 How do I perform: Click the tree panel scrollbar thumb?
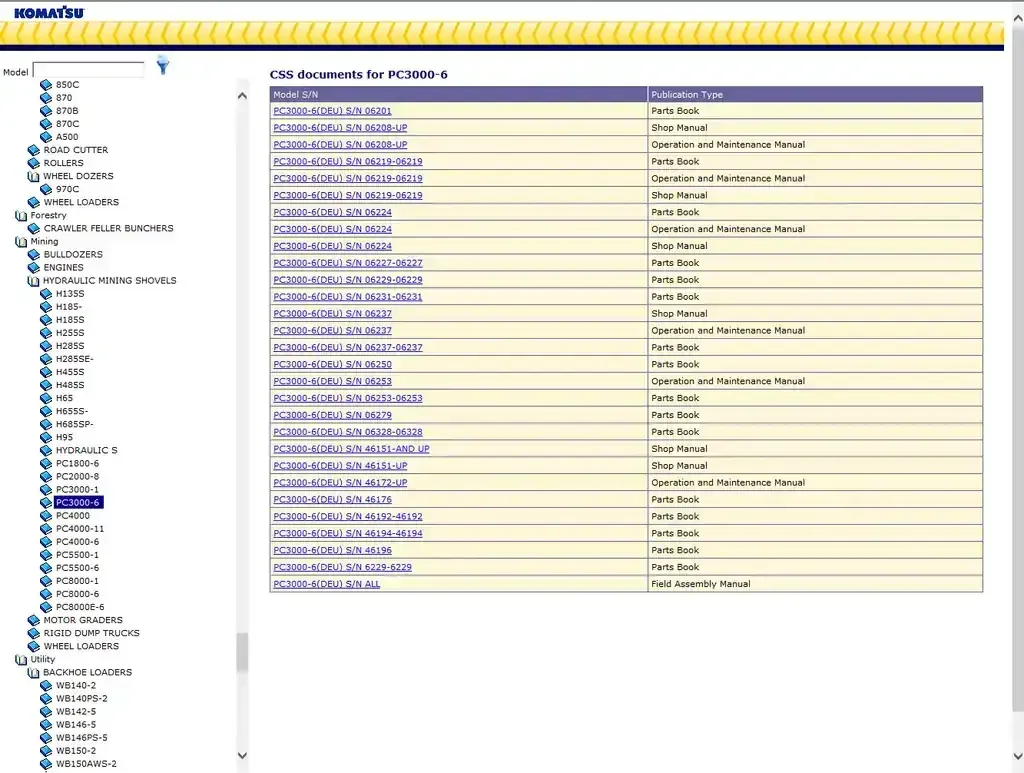tap(242, 652)
